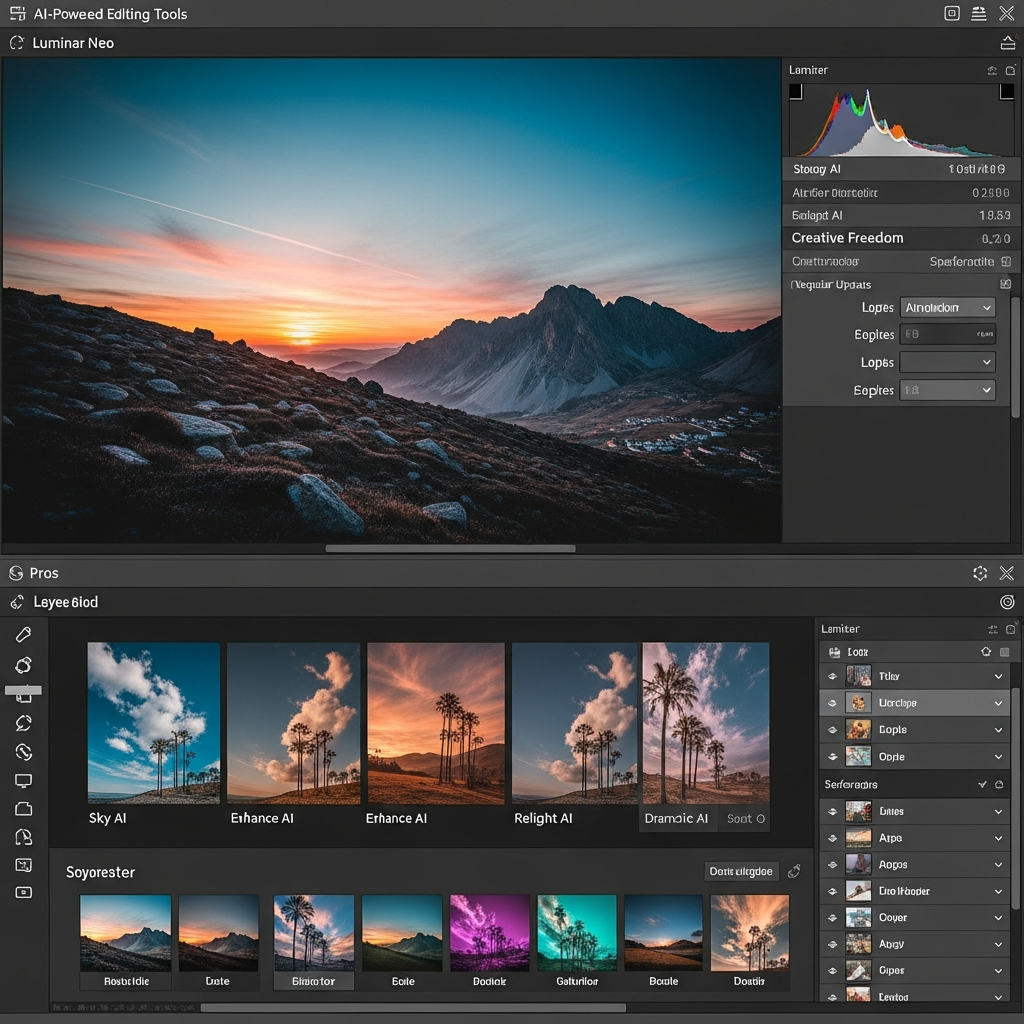Click the monitor icon in left toolbar
Image resolution: width=1024 pixels, height=1024 pixels.
(24, 780)
